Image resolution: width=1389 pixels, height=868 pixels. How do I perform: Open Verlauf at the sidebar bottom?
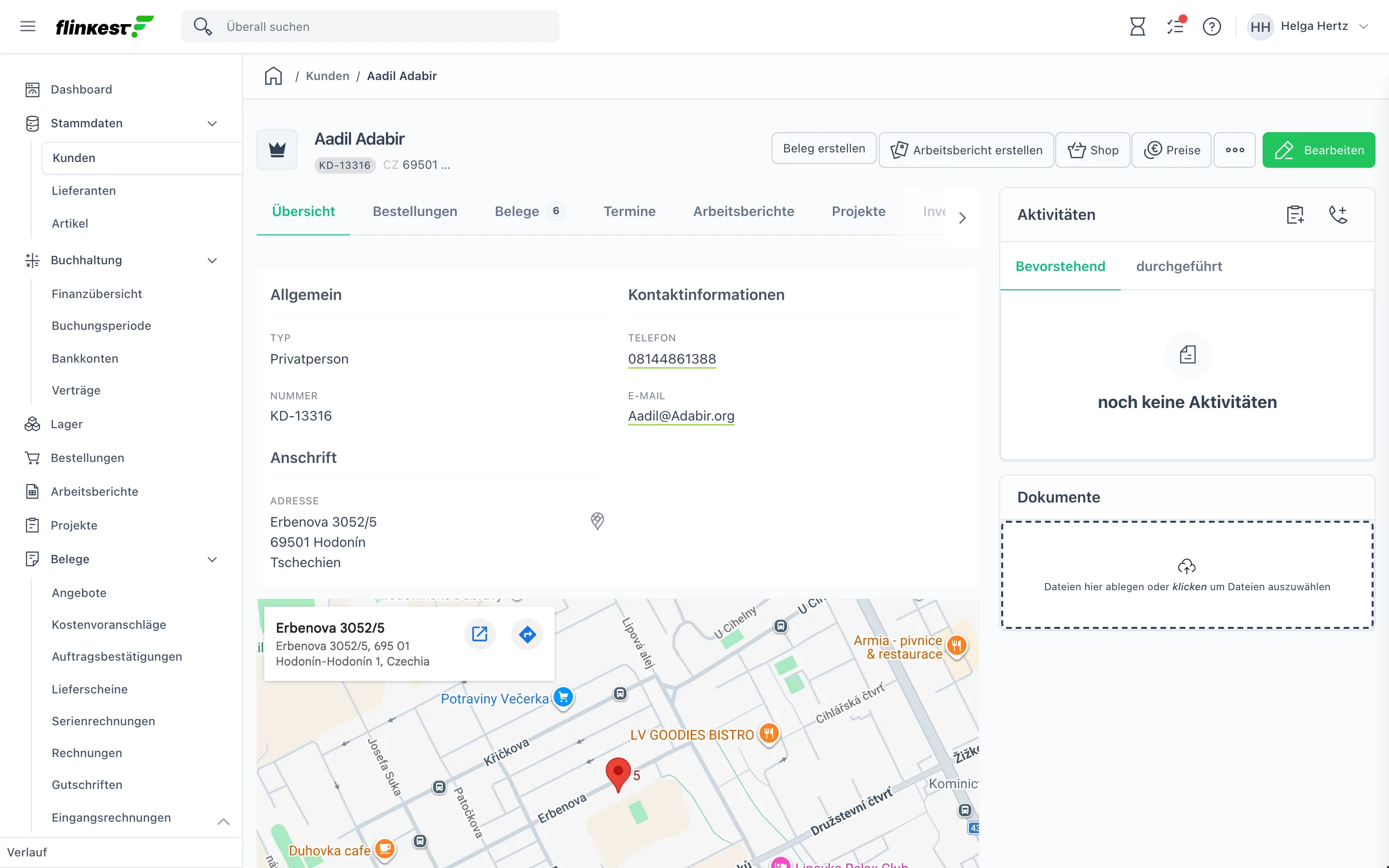coord(27,853)
